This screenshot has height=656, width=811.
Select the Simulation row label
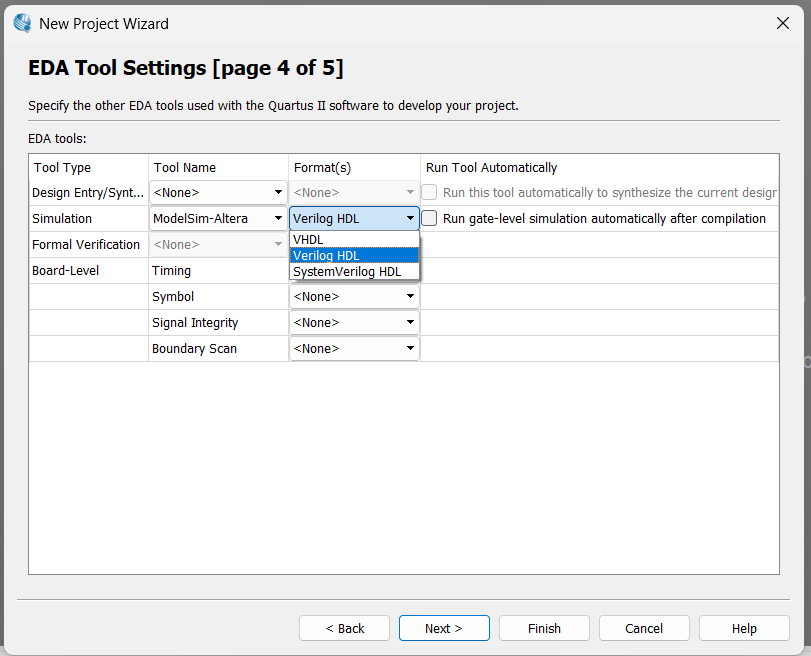click(x=62, y=218)
